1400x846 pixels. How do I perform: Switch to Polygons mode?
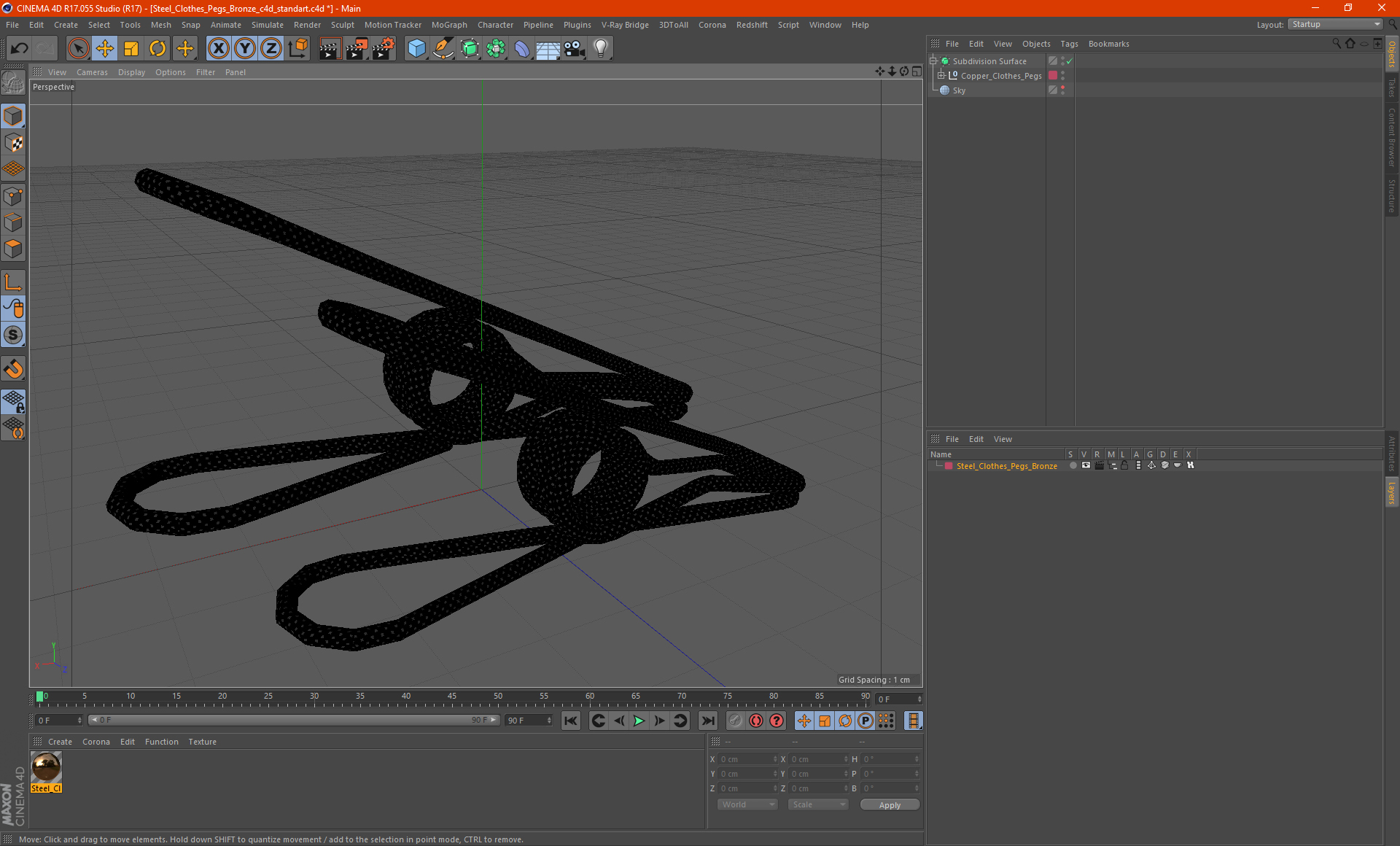[x=13, y=249]
